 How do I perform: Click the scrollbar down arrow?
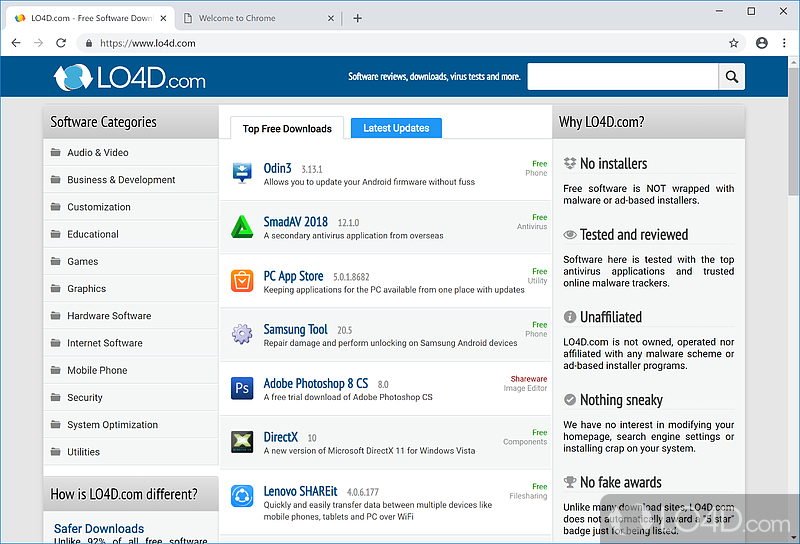pyautogui.click(x=793, y=537)
